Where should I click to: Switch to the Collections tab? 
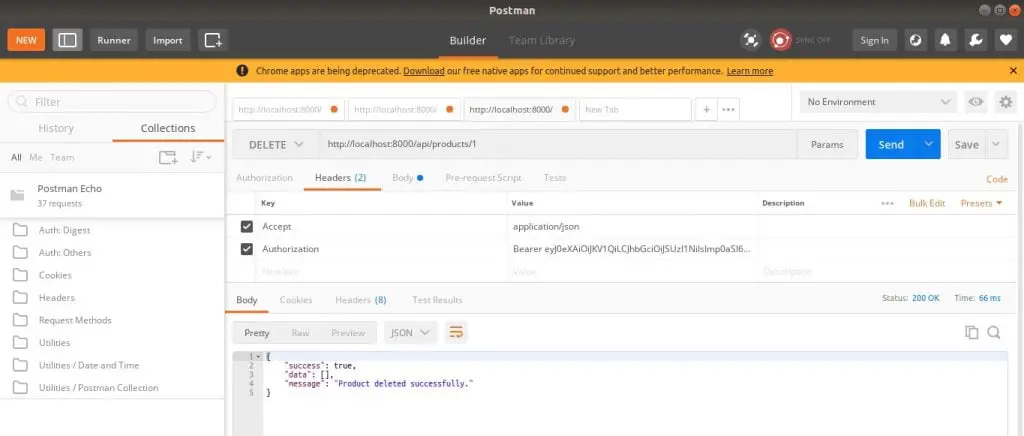click(168, 128)
